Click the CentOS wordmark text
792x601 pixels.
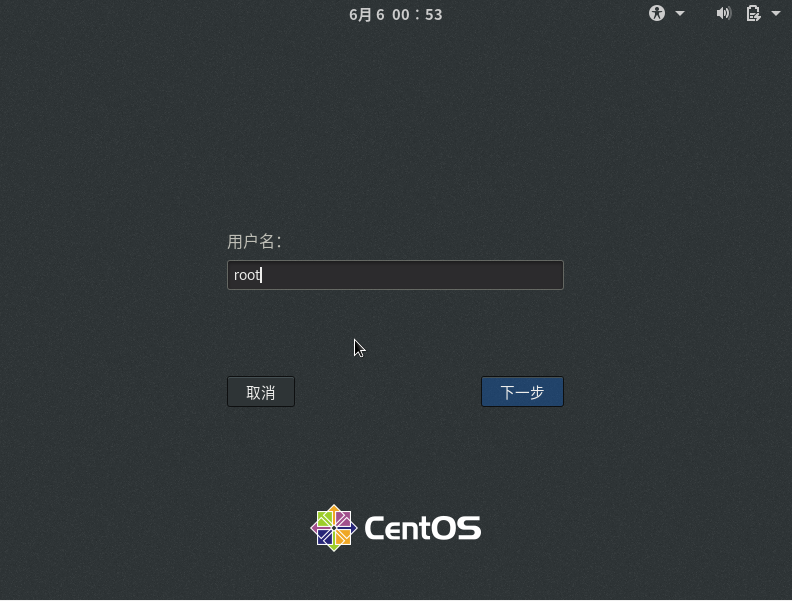pyautogui.click(x=422, y=528)
